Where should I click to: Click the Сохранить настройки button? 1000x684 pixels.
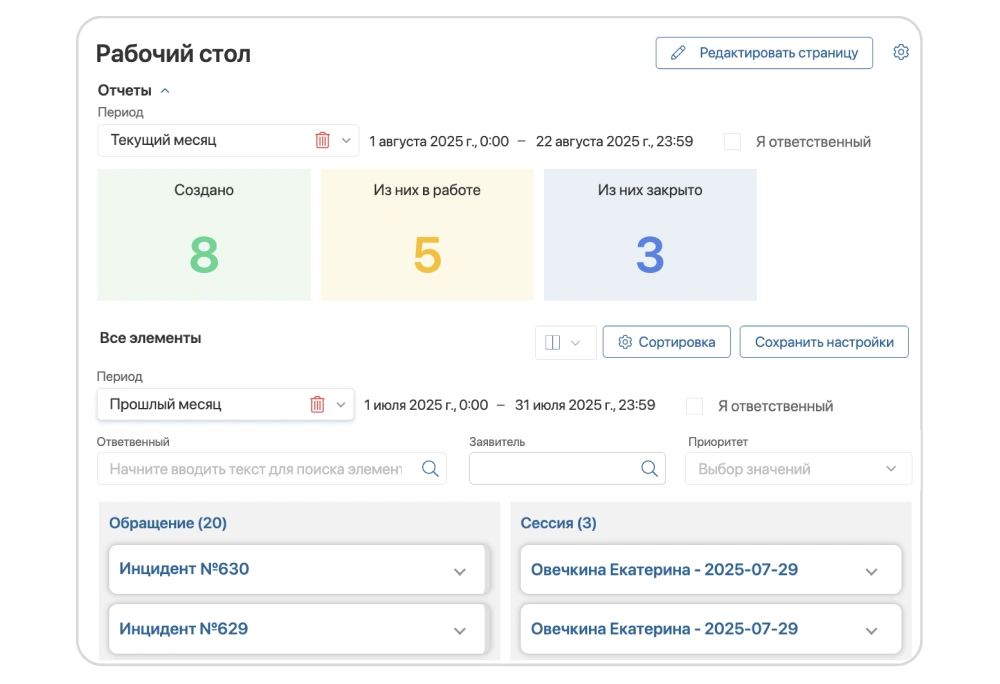point(824,342)
